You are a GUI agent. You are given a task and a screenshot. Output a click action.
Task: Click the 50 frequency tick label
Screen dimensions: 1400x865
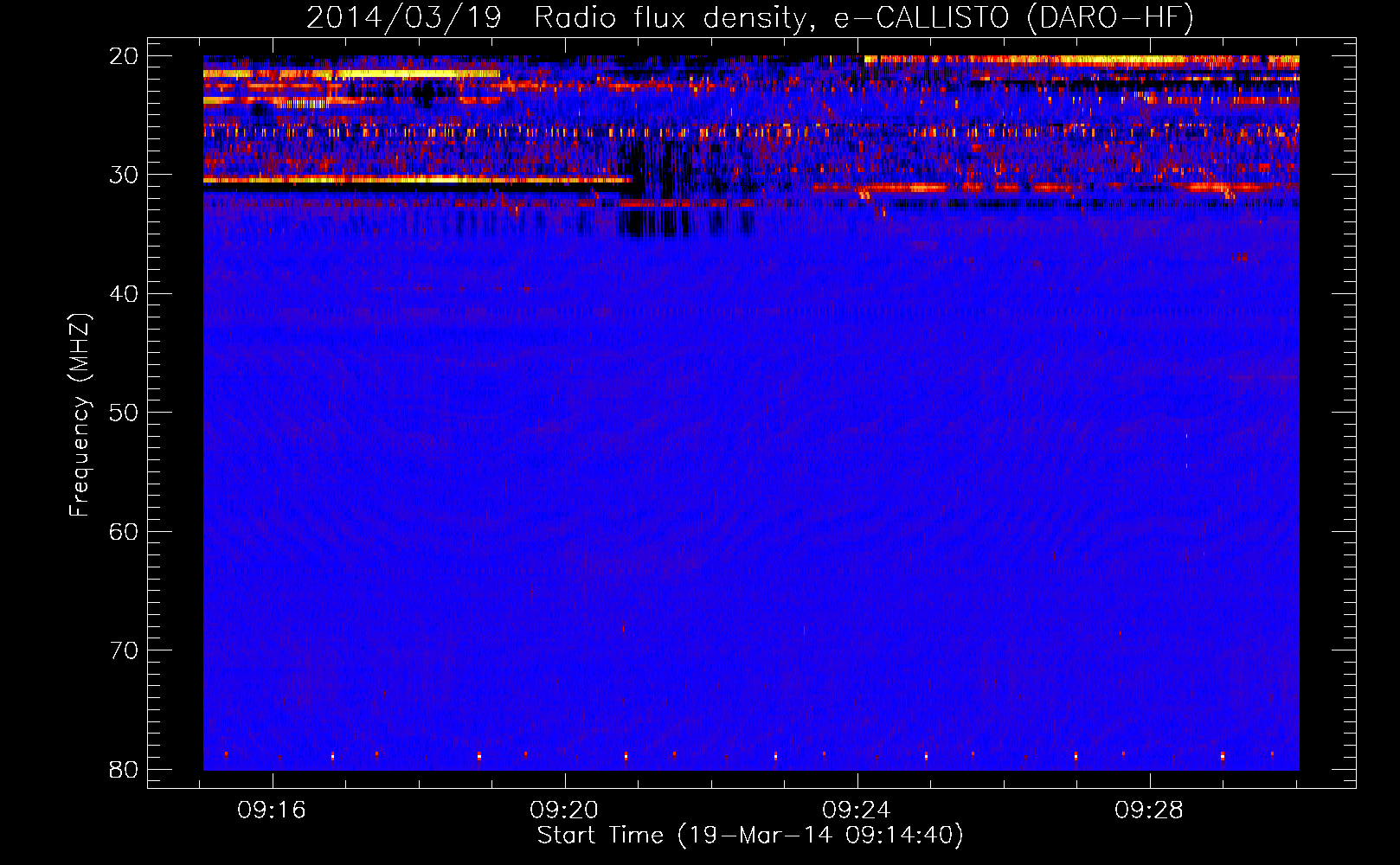coord(124,413)
